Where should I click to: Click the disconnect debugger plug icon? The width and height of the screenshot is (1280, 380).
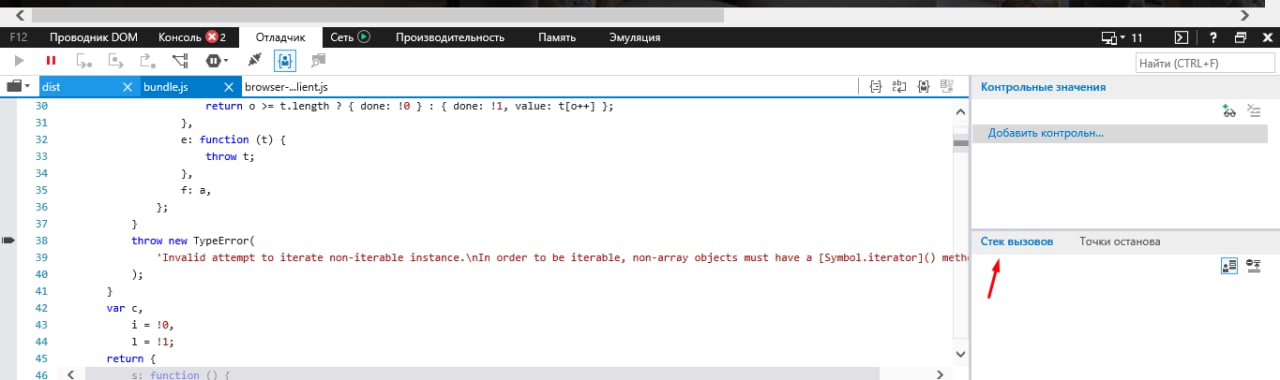coord(254,61)
